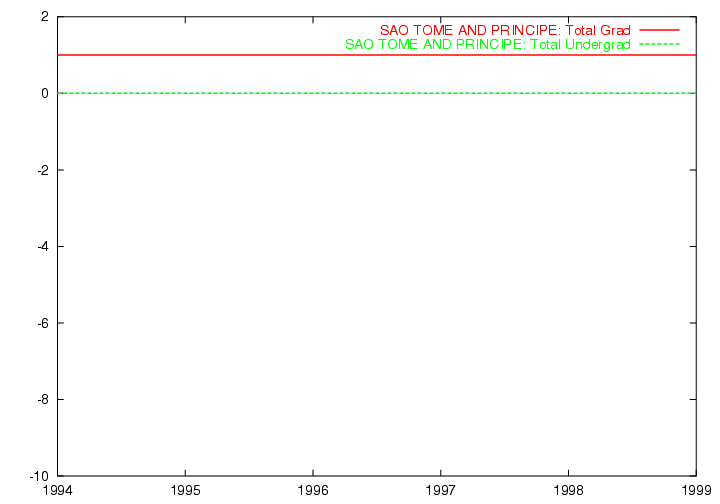Click the y-axis label -8

point(43,400)
